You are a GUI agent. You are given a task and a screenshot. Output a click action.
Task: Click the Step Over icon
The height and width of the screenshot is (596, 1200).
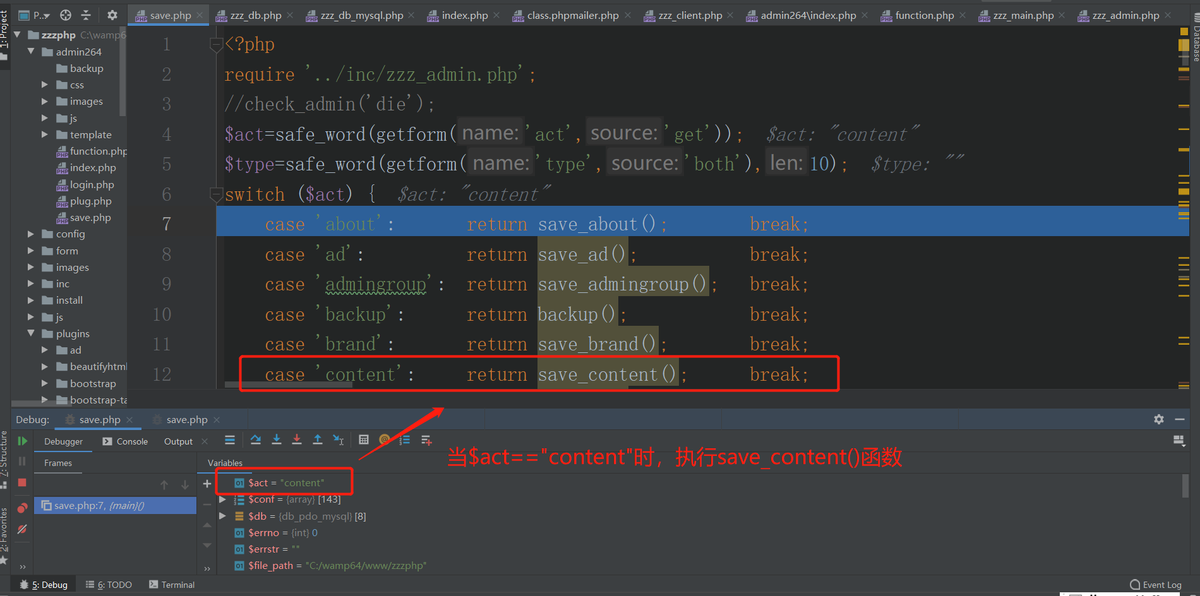255,440
